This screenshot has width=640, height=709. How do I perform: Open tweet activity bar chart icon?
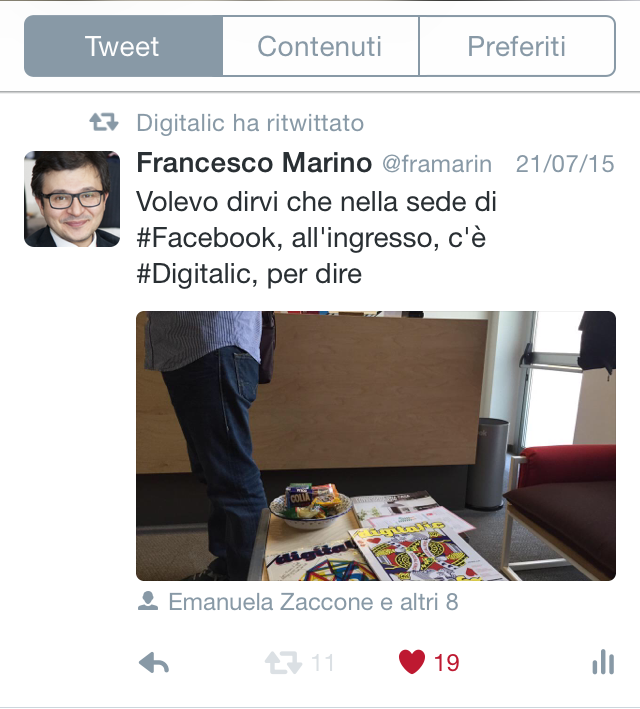pos(603,662)
